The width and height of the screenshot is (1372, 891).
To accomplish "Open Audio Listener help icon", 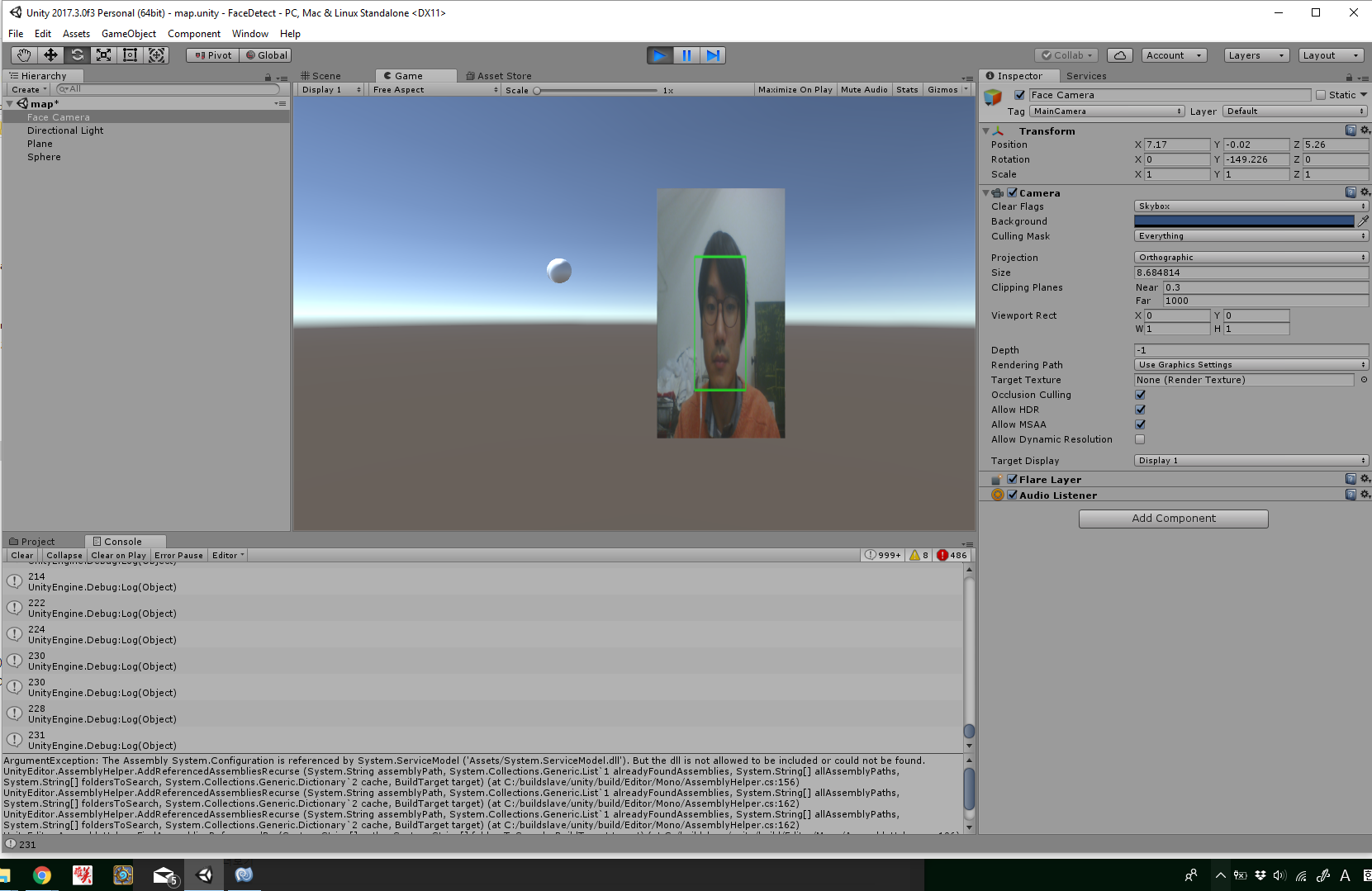I will 1351,495.
